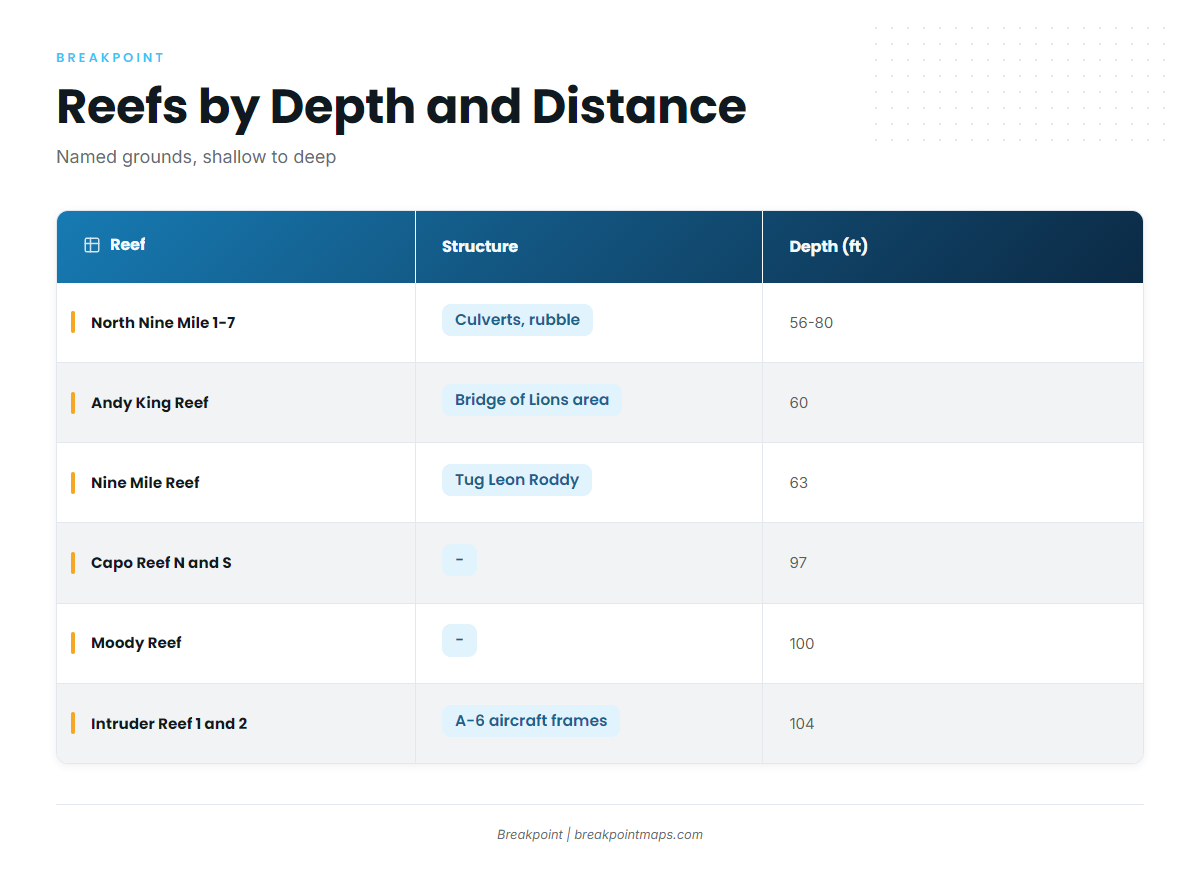The image size is (1200, 869).
Task: Click the 56-80 depth cell
Action: pyautogui.click(x=953, y=323)
